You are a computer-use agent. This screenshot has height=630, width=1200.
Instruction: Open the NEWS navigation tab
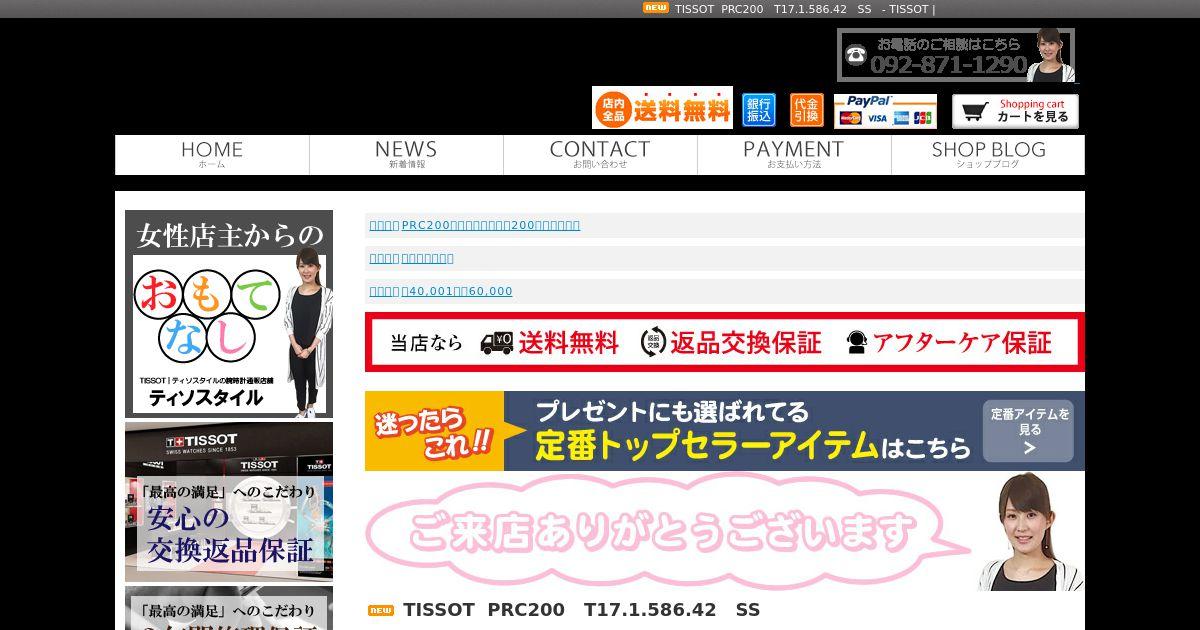[406, 155]
